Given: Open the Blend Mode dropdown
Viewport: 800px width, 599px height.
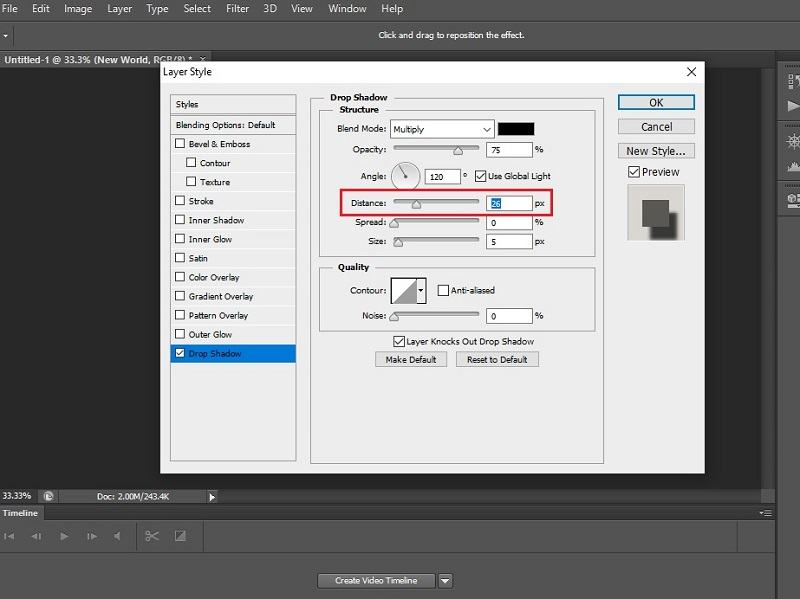Looking at the screenshot, I should click(x=443, y=128).
